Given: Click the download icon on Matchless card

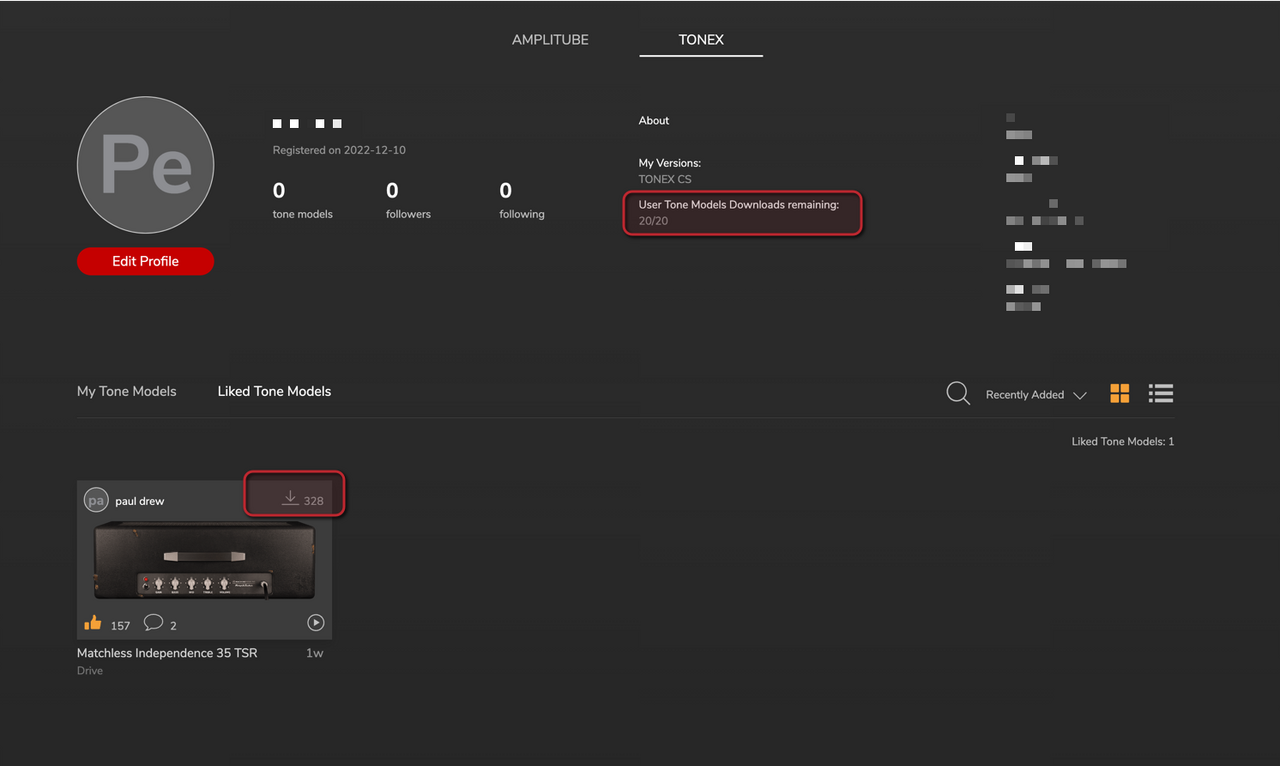Looking at the screenshot, I should [x=290, y=498].
